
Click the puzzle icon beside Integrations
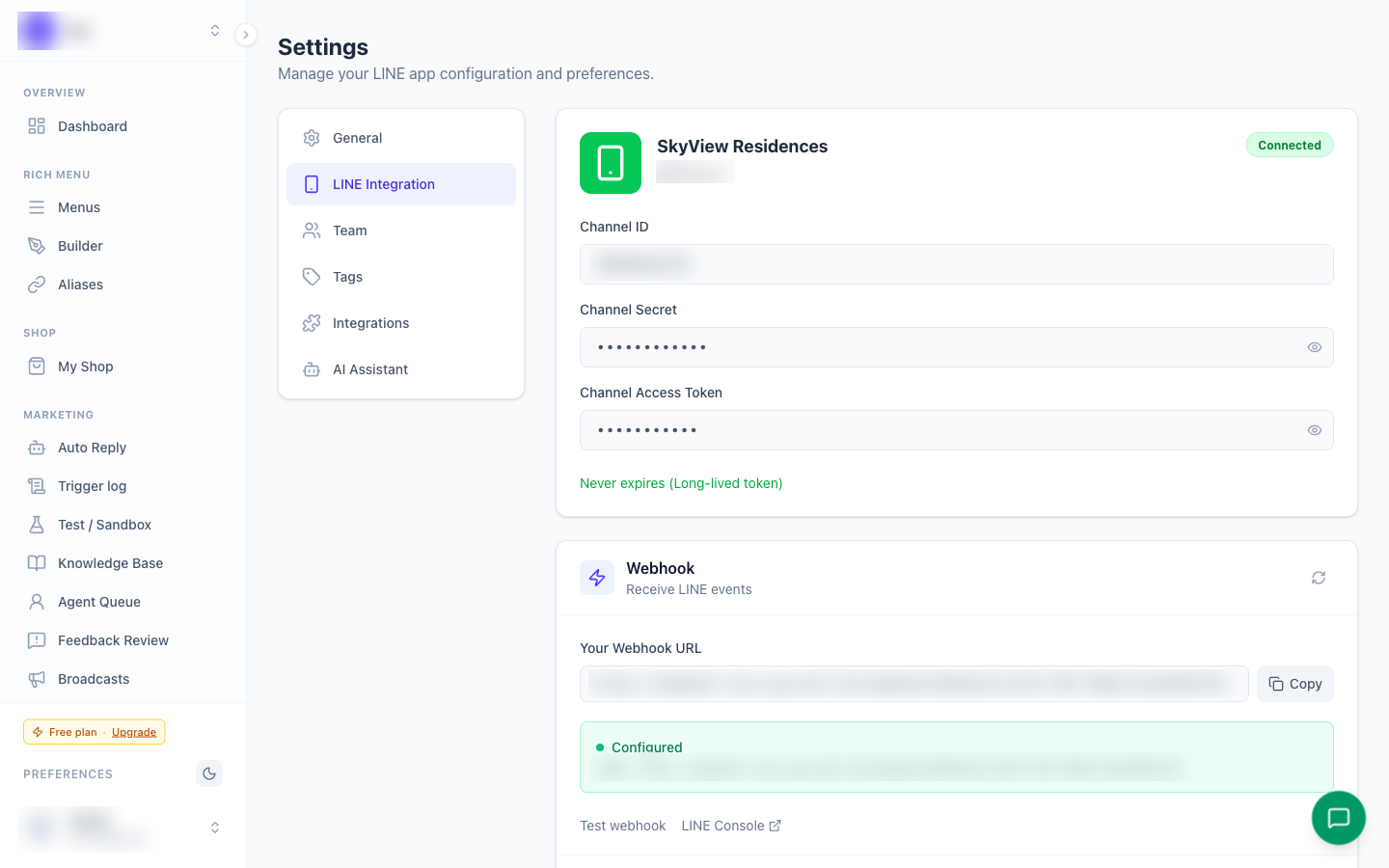(312, 323)
